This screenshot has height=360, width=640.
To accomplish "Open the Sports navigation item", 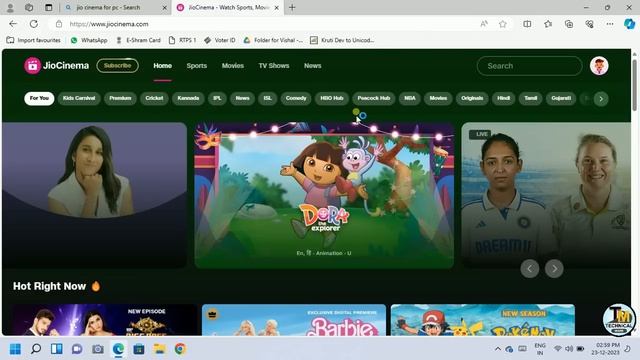I will point(197,66).
